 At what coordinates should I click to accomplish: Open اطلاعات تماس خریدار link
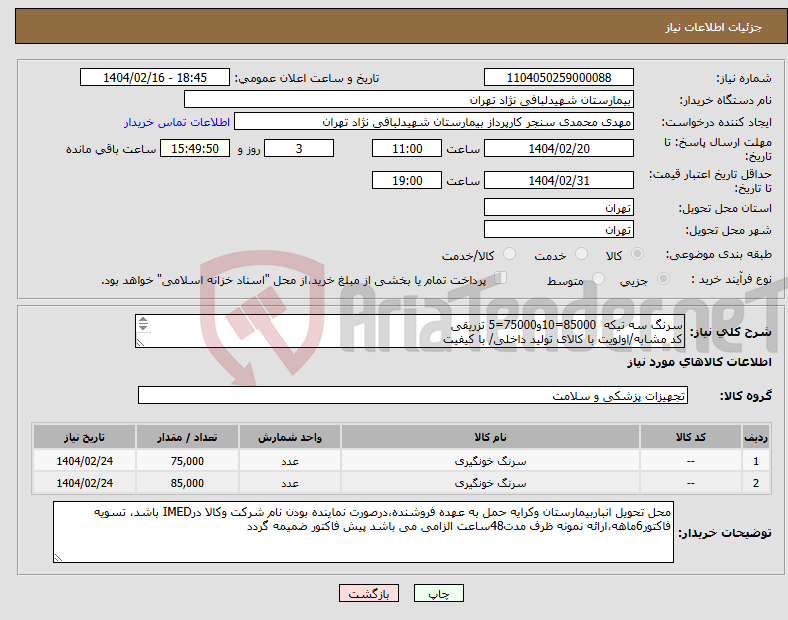(177, 122)
